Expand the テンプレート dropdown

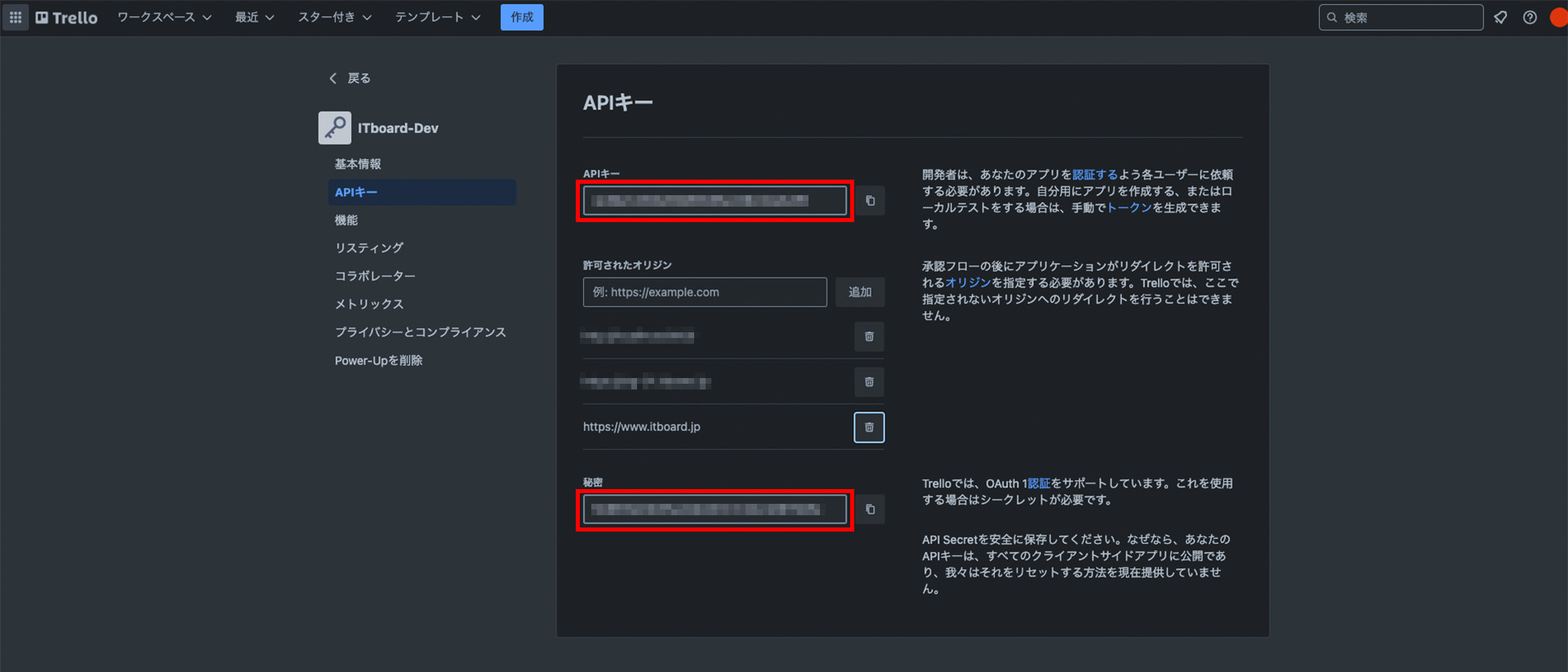(437, 17)
